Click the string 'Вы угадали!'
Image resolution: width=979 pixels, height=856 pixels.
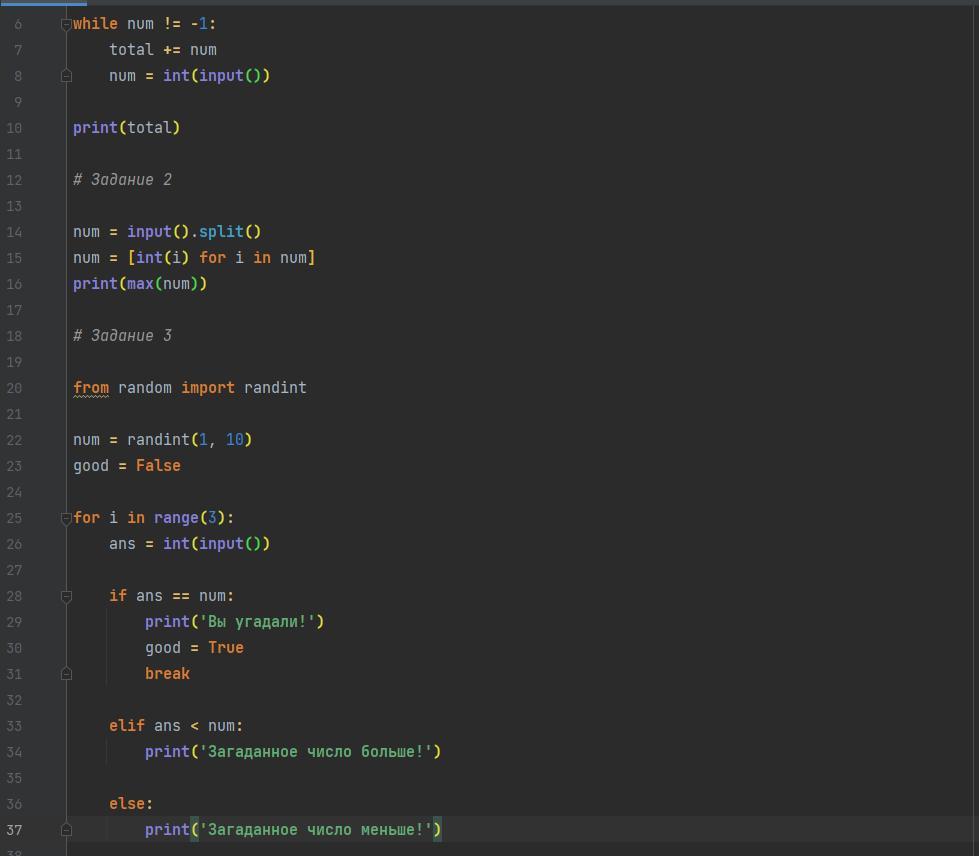[257, 622]
